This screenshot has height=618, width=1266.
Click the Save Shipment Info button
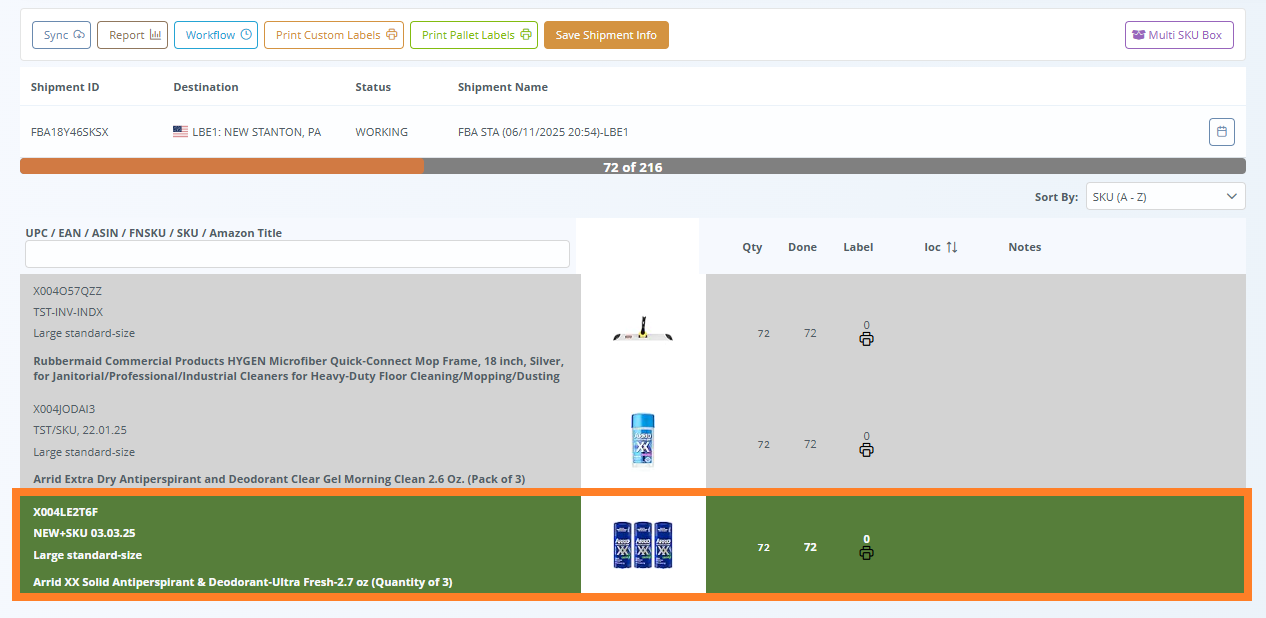pos(606,34)
